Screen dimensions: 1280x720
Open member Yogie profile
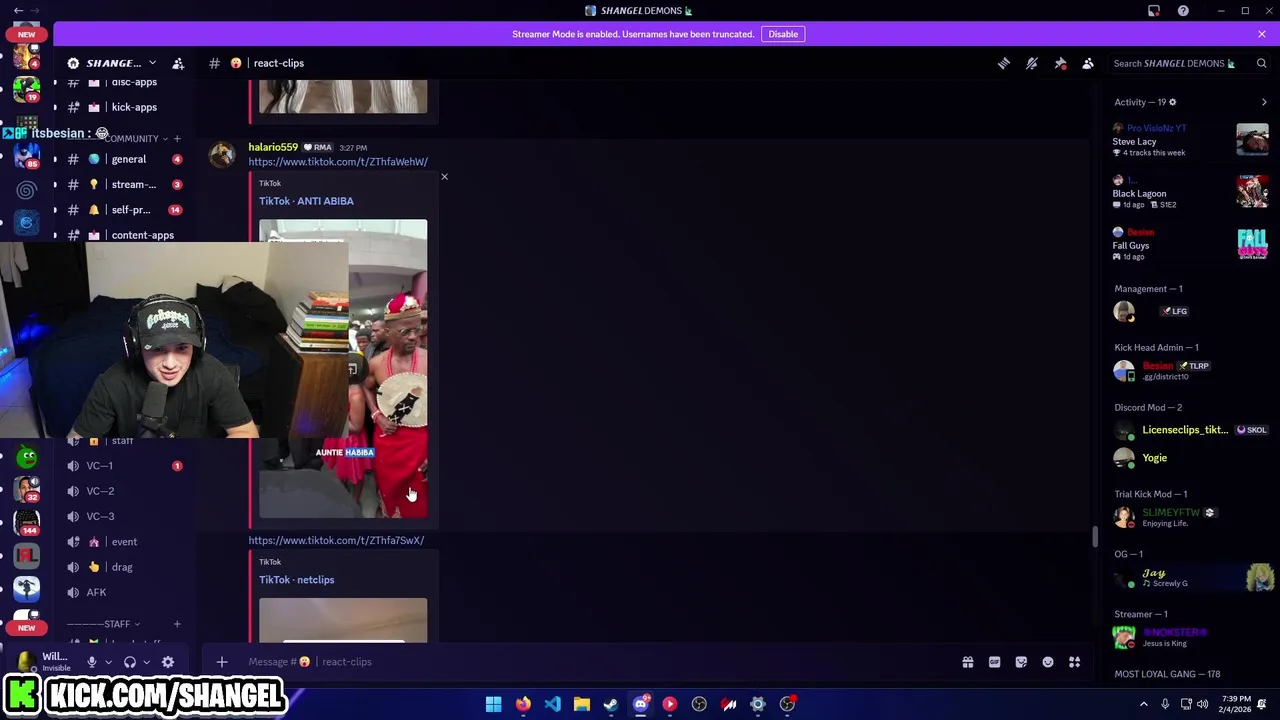coord(1190,458)
